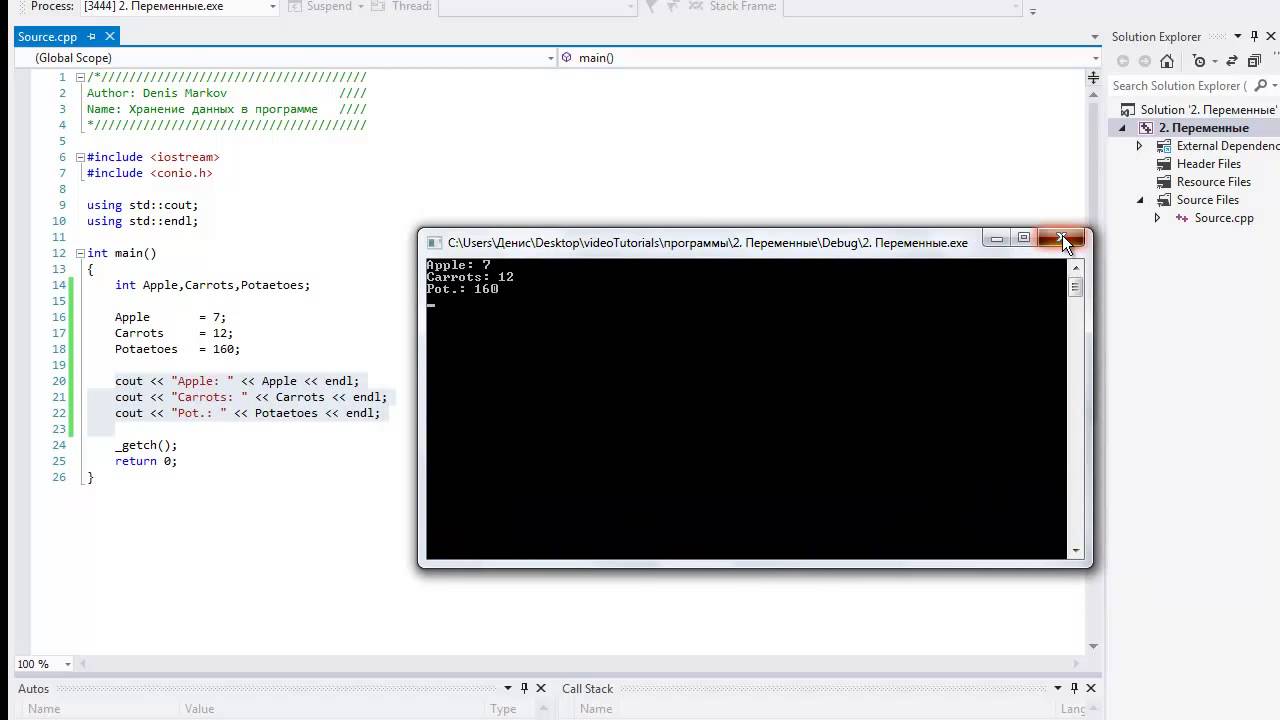Viewport: 1280px width, 720px height.
Task: Select Solution '2. Переменные' node
Action: pos(1200,110)
